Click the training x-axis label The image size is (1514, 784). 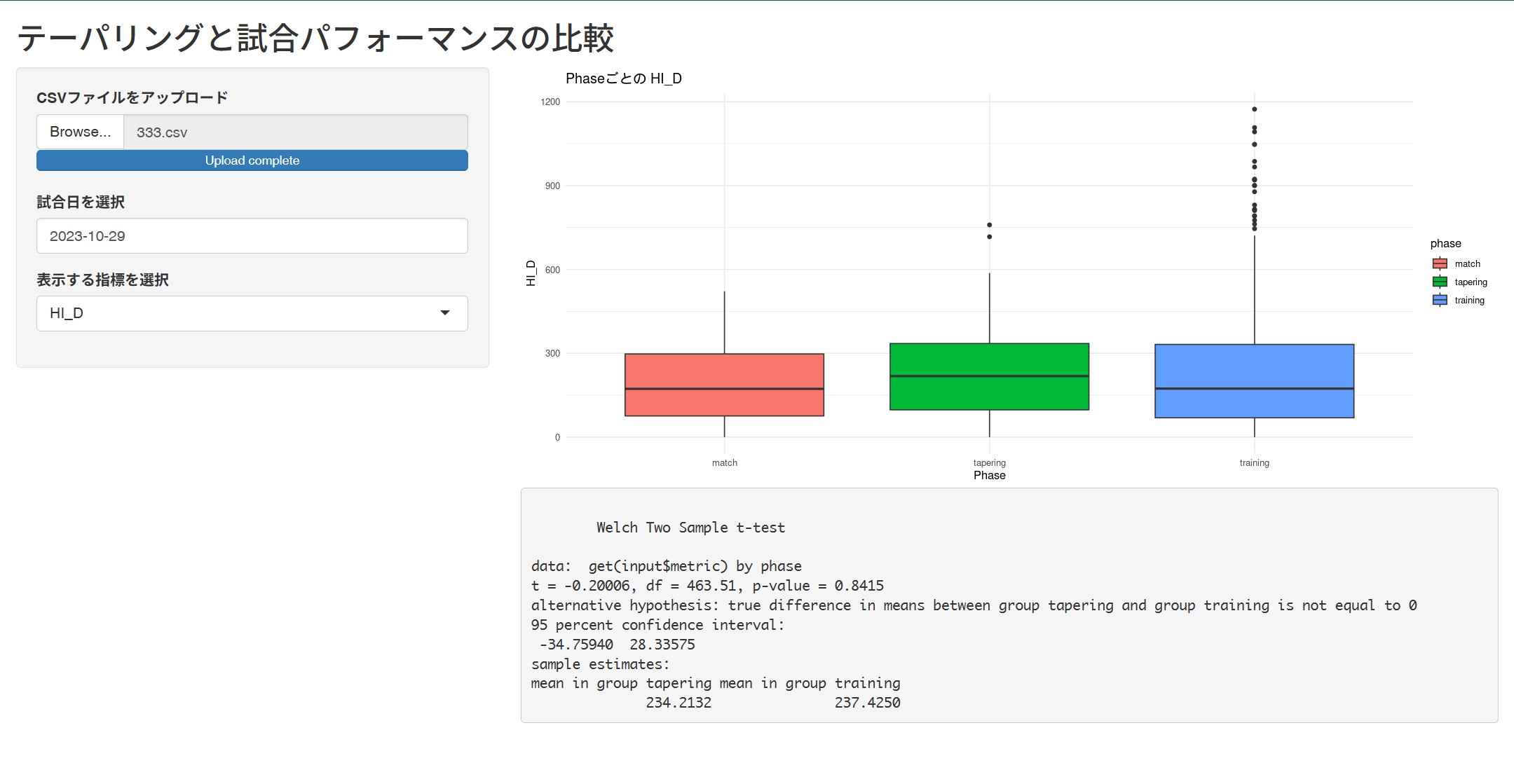click(x=1254, y=463)
